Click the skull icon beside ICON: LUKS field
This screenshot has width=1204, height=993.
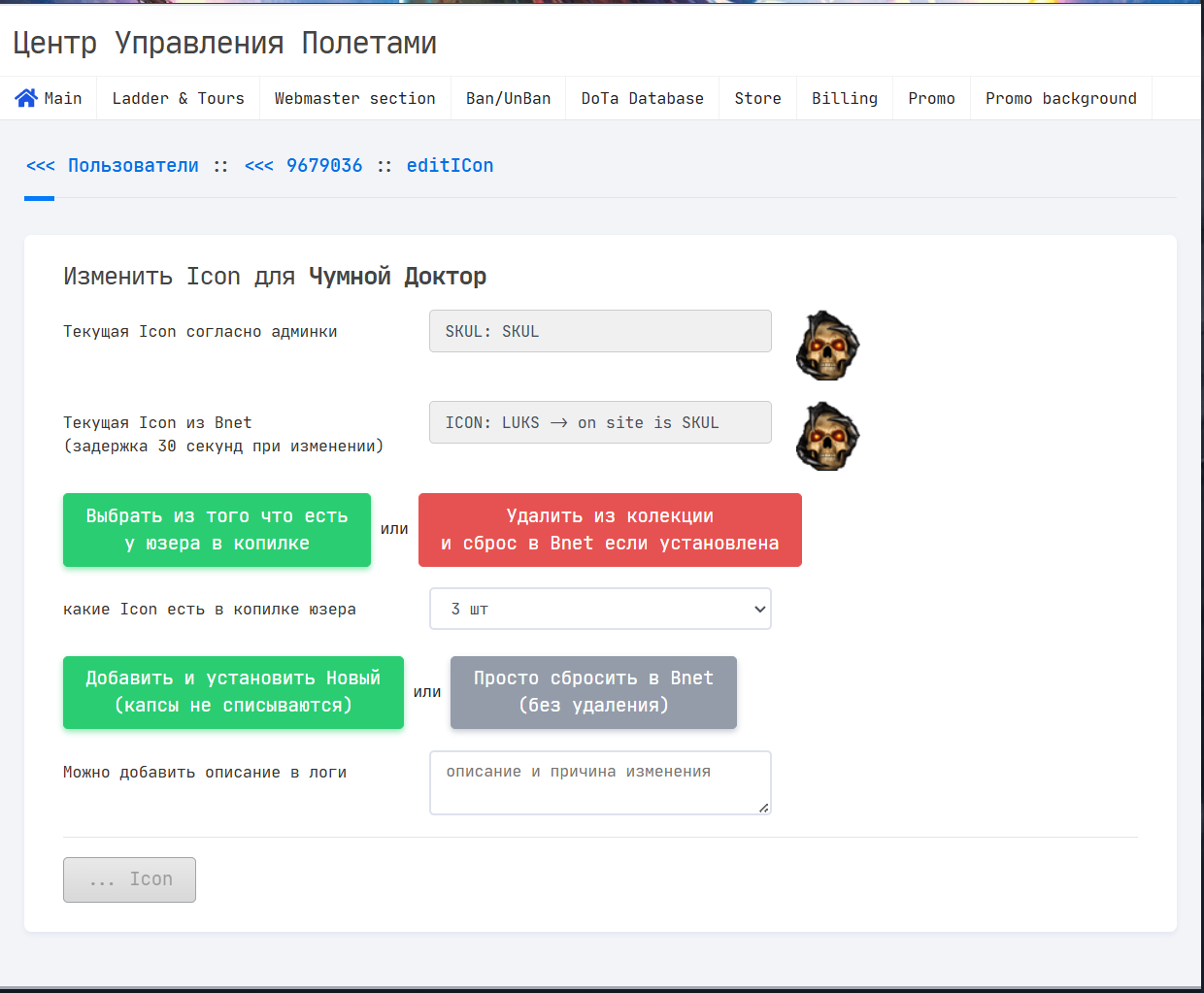(x=827, y=437)
